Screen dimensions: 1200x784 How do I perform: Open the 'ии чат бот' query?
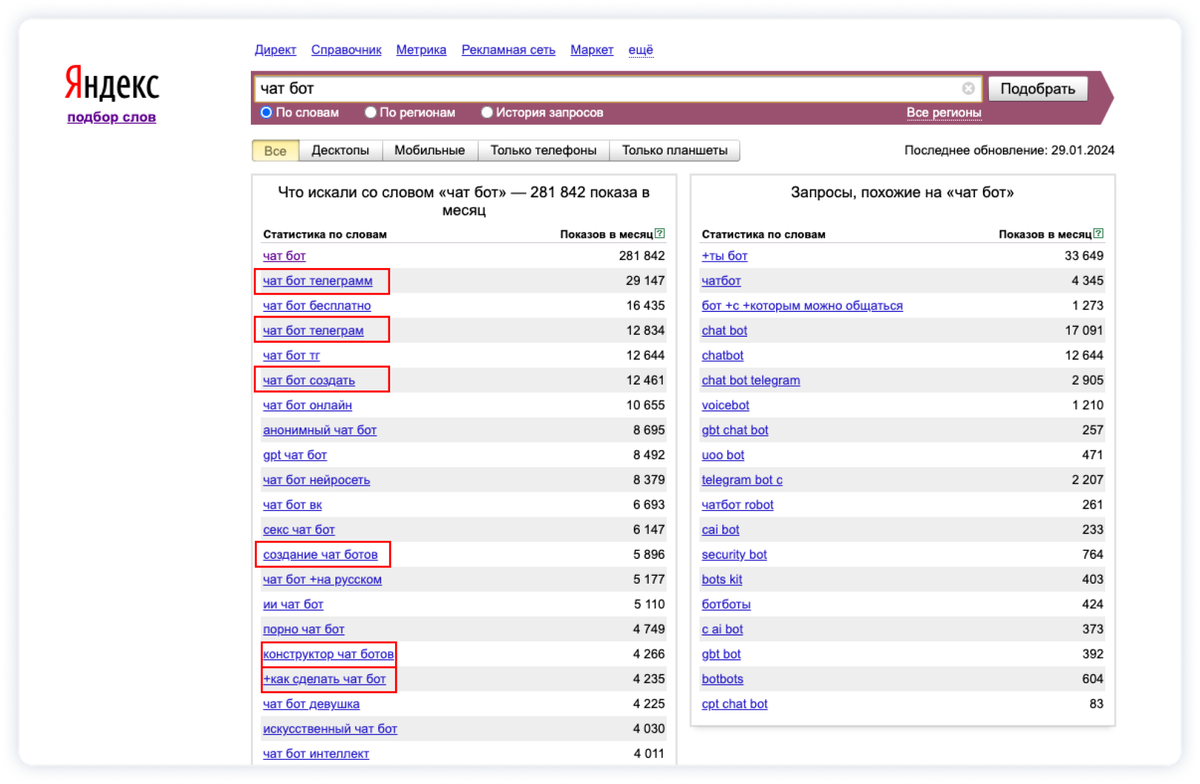293,605
